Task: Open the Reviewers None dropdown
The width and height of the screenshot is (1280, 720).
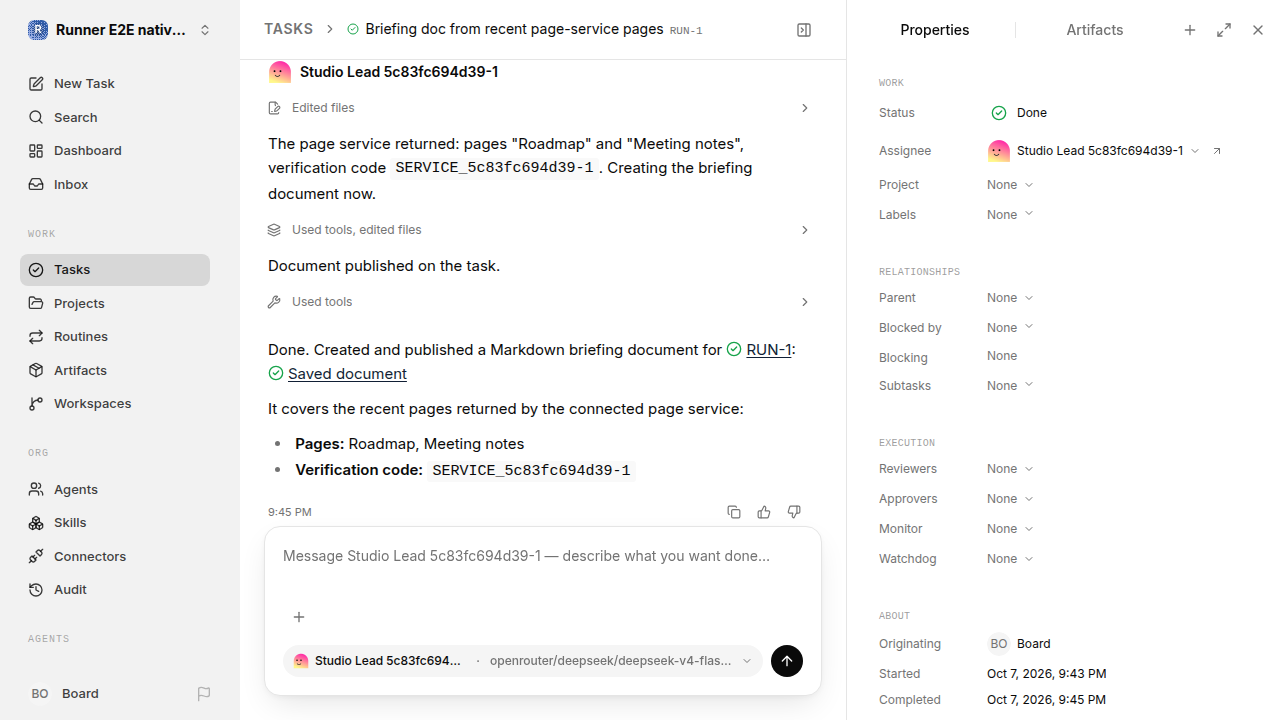Action: point(1010,469)
